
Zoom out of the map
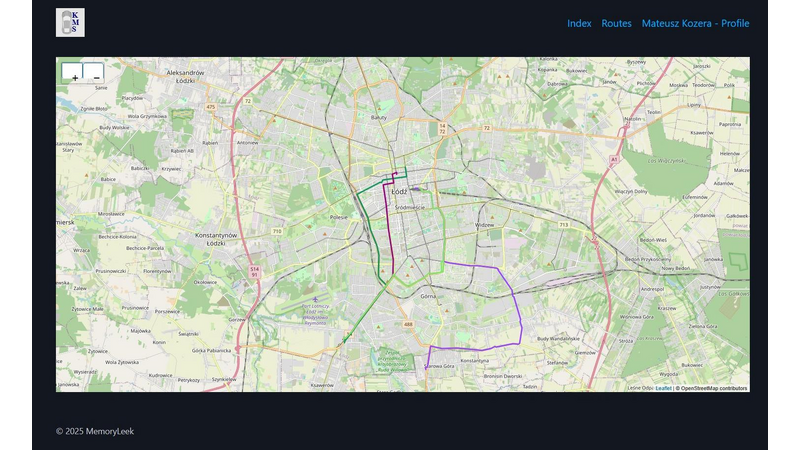coord(93,72)
